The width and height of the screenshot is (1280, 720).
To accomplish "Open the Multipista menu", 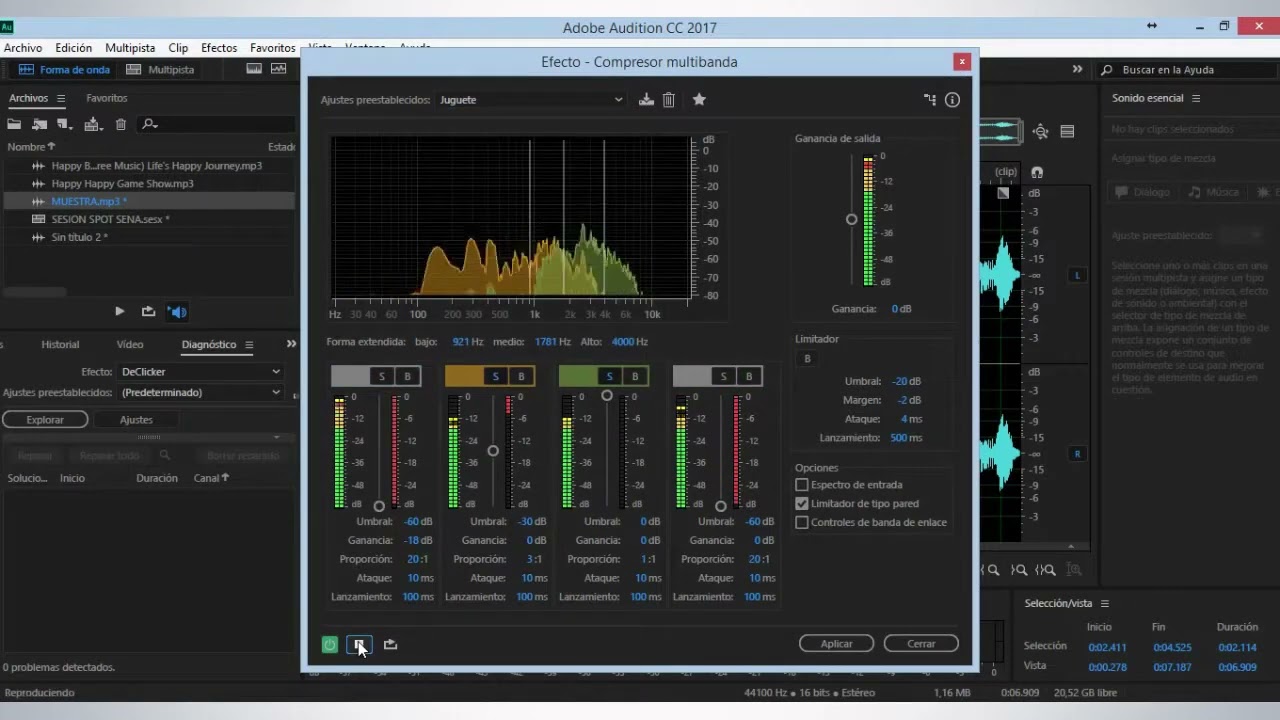I will pos(130,48).
